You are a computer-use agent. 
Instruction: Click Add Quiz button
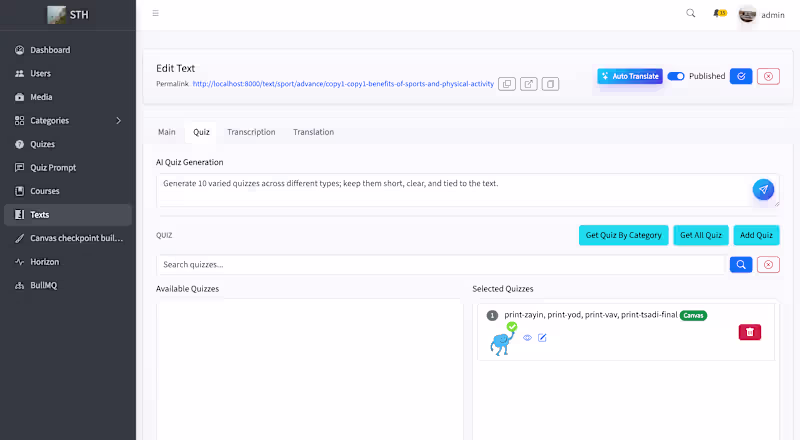click(x=756, y=235)
